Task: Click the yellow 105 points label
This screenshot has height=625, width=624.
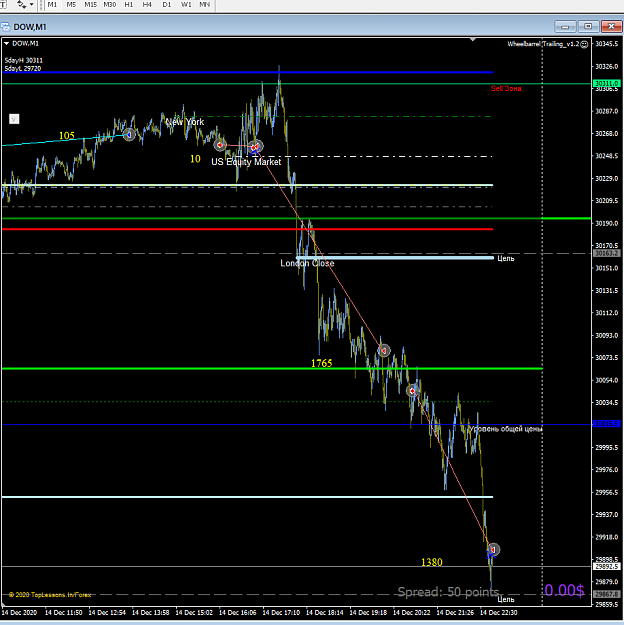Action: click(67, 136)
